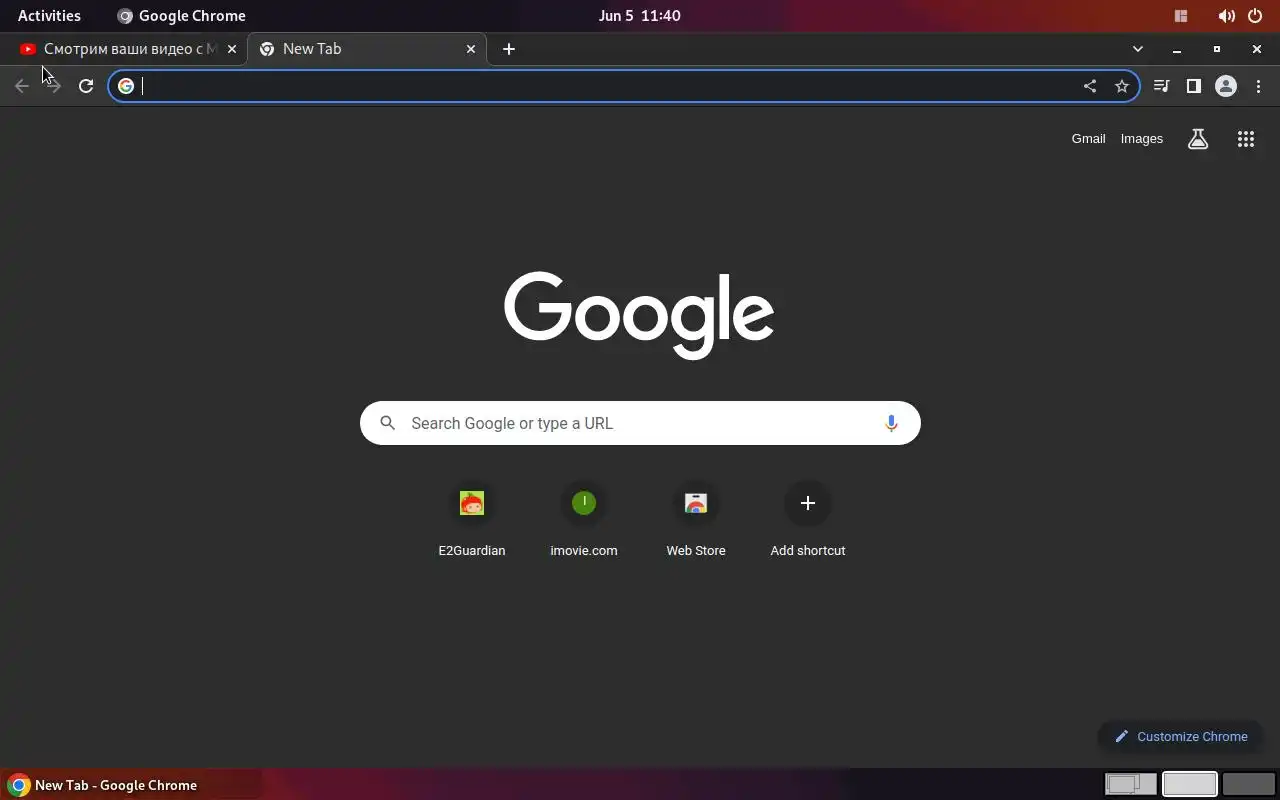Switch to the first workspace thumbnail
Screen dimensions: 1280x800
point(1131,784)
